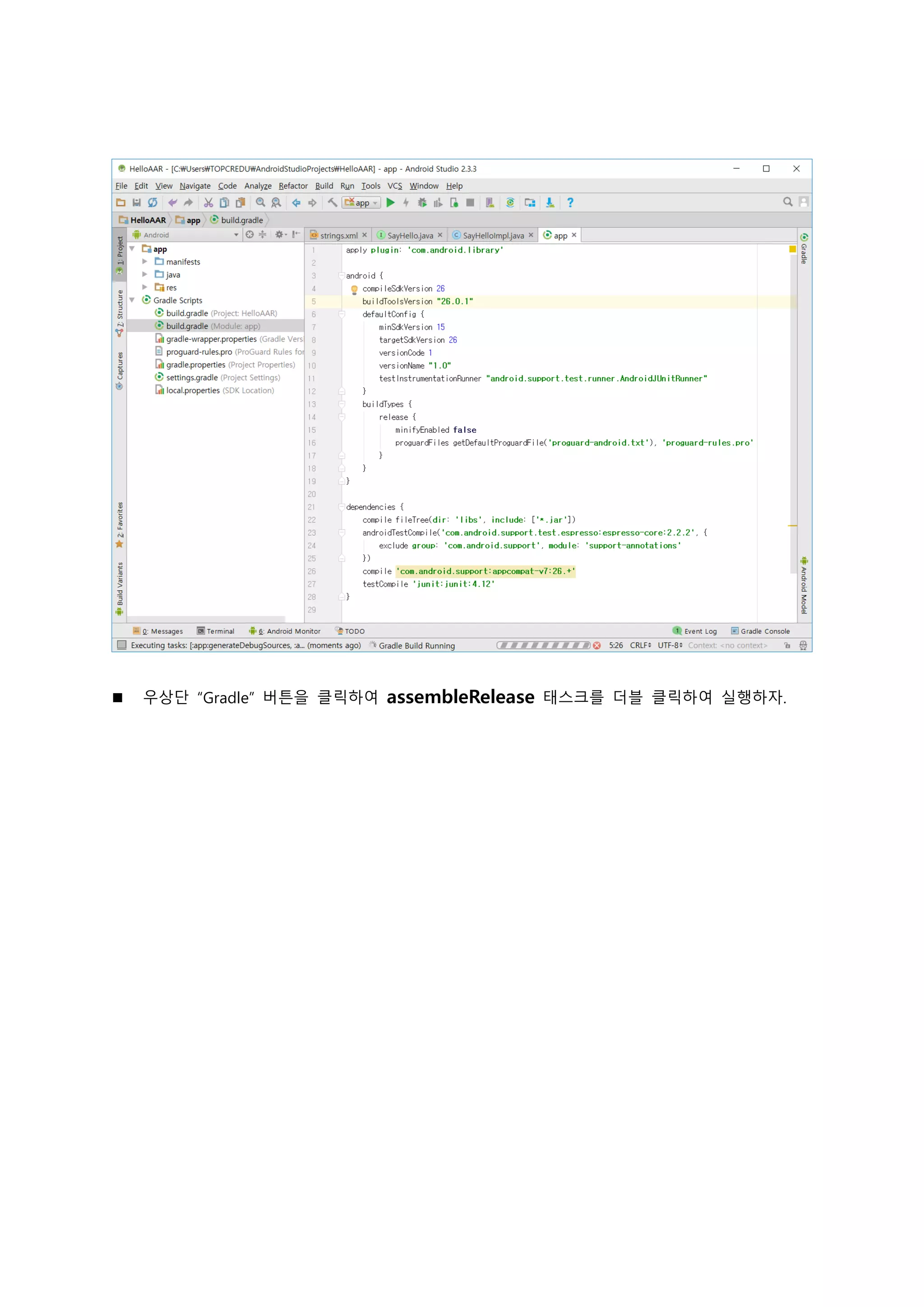Click the Apply Changes lightning icon
The image size is (924, 1307).
click(406, 203)
